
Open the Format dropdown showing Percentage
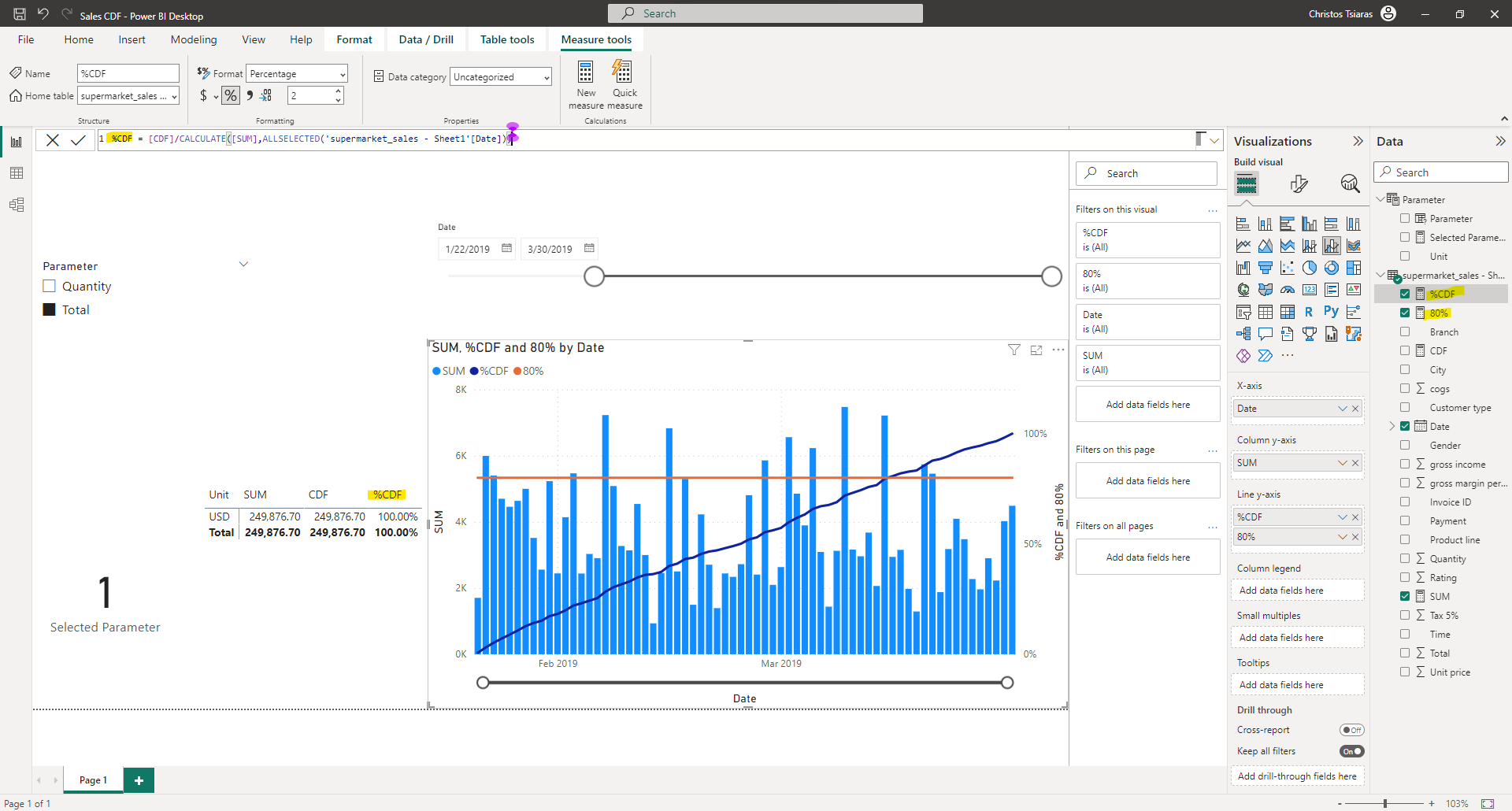[x=339, y=73]
